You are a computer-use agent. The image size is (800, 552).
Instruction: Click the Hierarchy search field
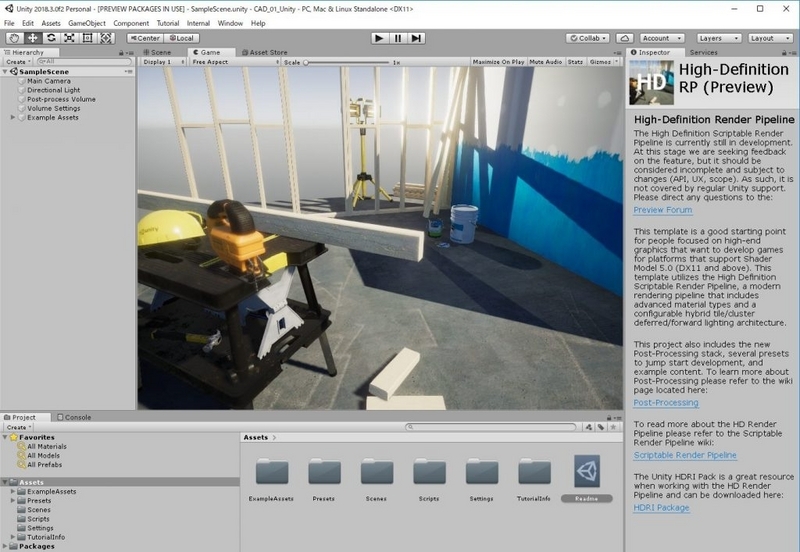click(84, 61)
